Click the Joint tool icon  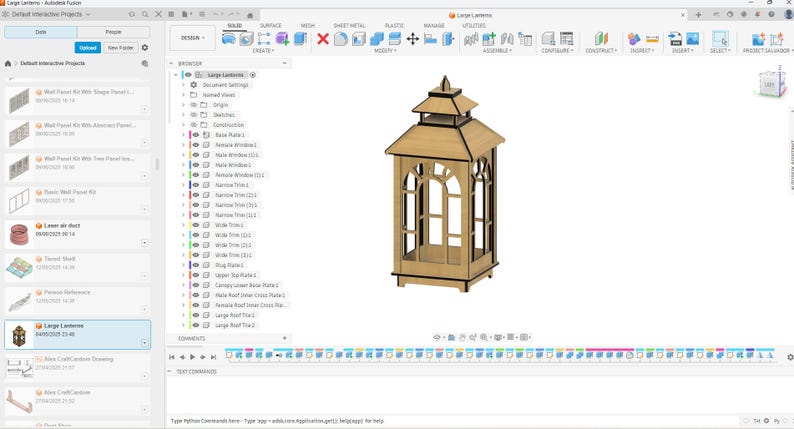pyautogui.click(x=507, y=38)
